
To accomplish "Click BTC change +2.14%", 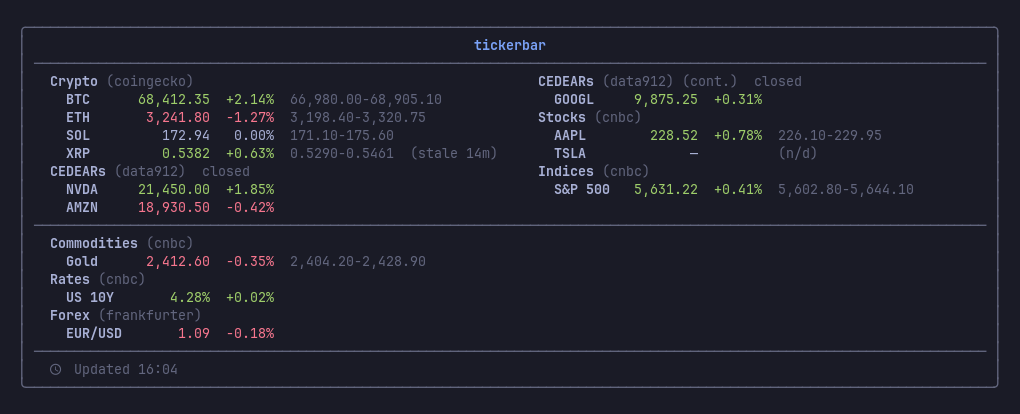I will tap(250, 100).
